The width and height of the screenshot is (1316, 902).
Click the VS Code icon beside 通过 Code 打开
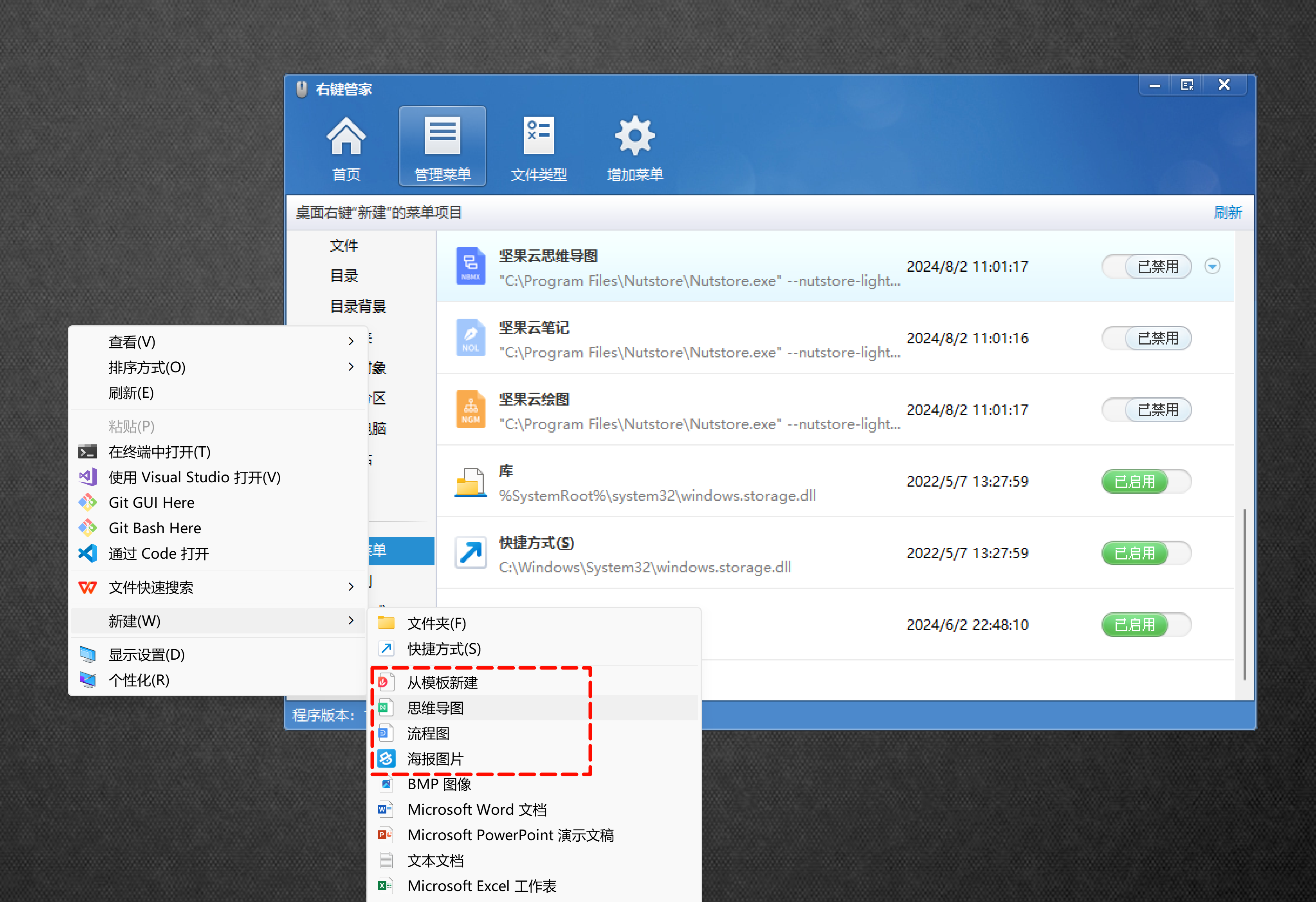click(x=87, y=553)
